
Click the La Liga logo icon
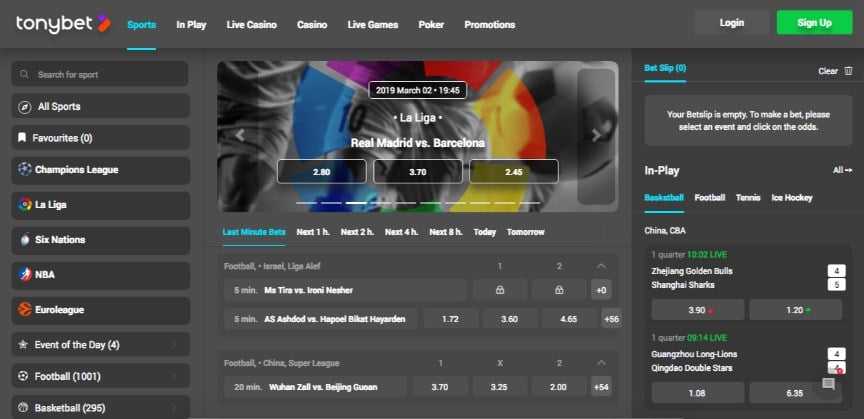(x=25, y=205)
